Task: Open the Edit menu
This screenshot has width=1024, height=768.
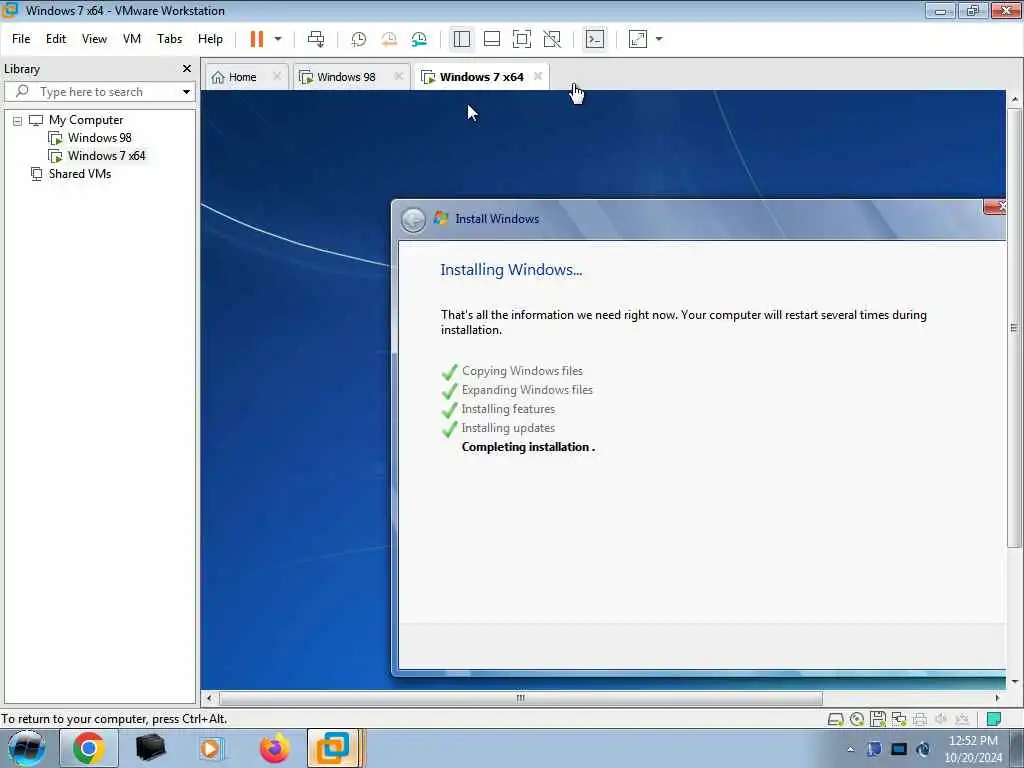Action: (56, 39)
